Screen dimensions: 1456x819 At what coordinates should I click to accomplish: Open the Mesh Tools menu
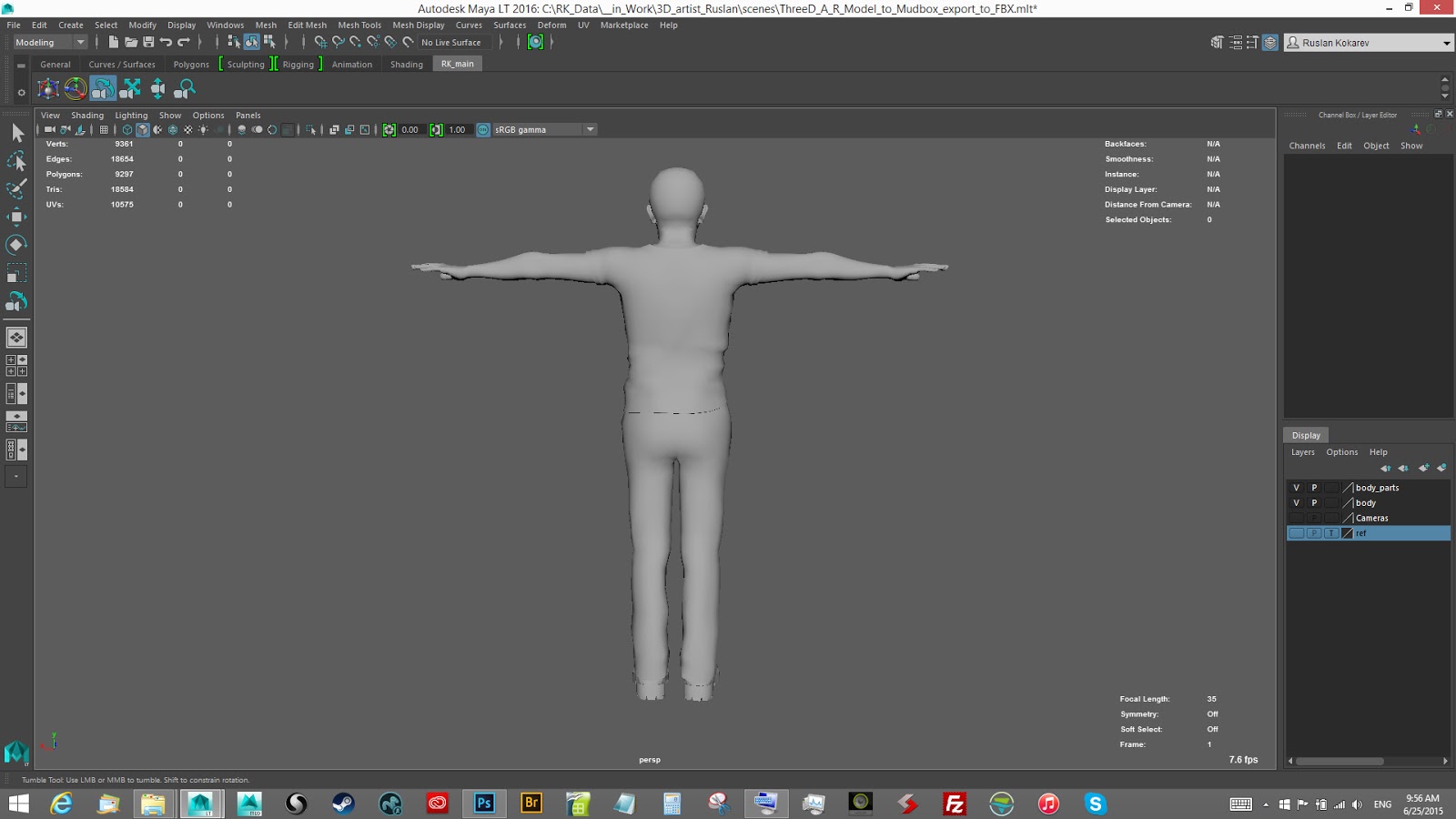click(x=359, y=25)
